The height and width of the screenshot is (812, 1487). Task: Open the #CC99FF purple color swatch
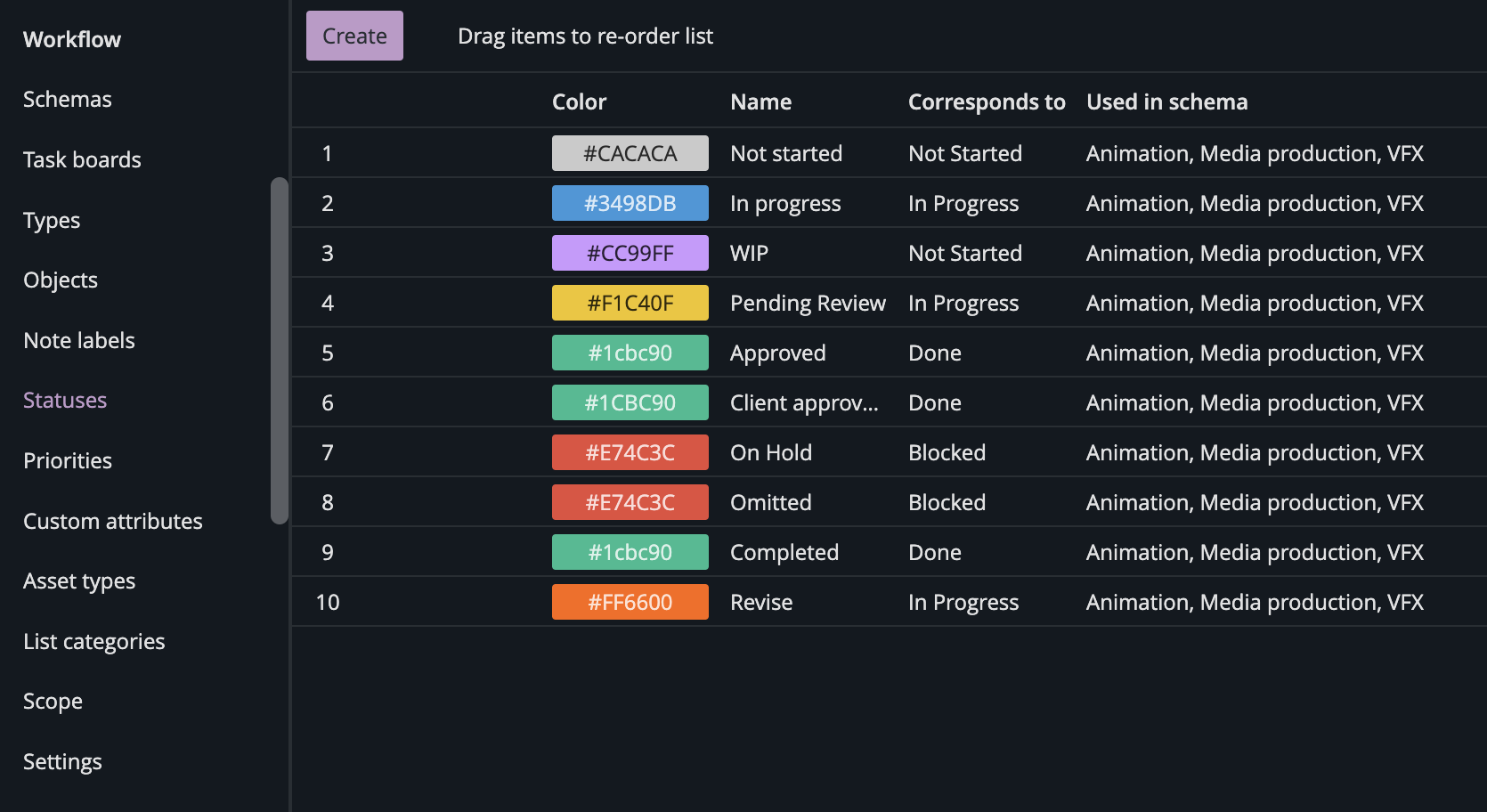630,253
